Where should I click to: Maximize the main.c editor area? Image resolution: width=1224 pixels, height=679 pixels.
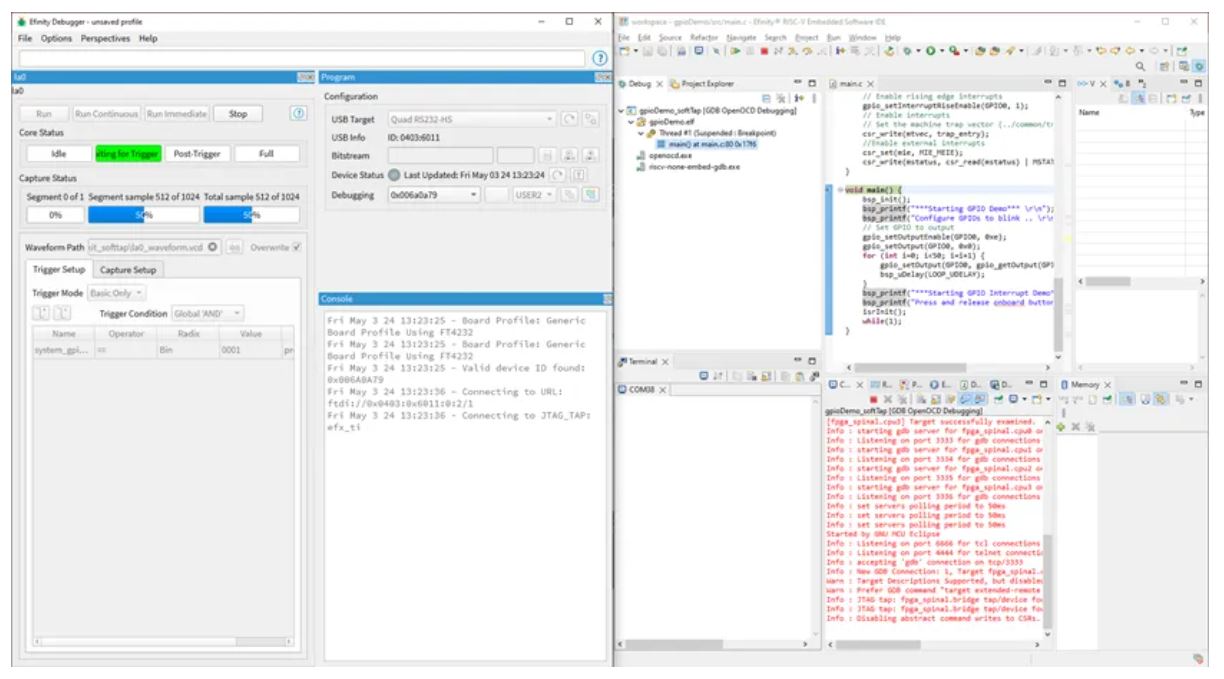click(1063, 82)
